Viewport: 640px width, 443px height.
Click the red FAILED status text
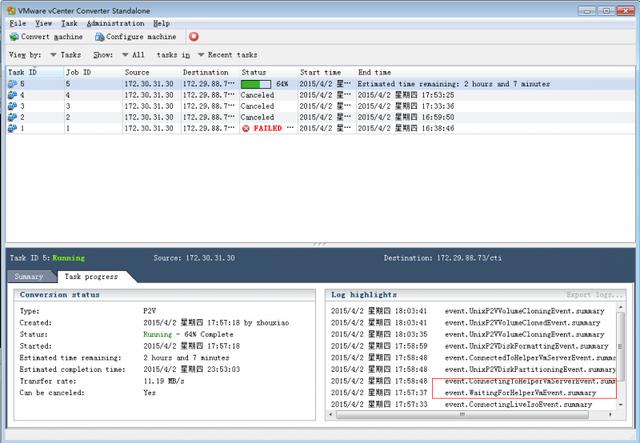[x=268, y=128]
